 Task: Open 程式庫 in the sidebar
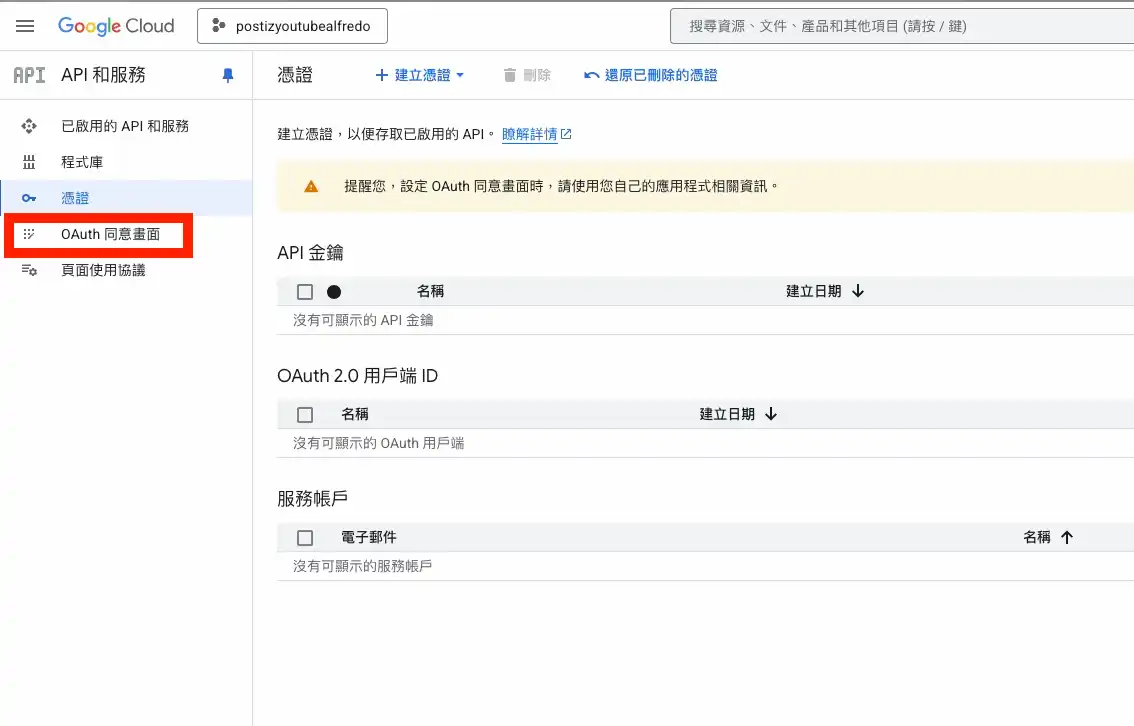point(126,162)
